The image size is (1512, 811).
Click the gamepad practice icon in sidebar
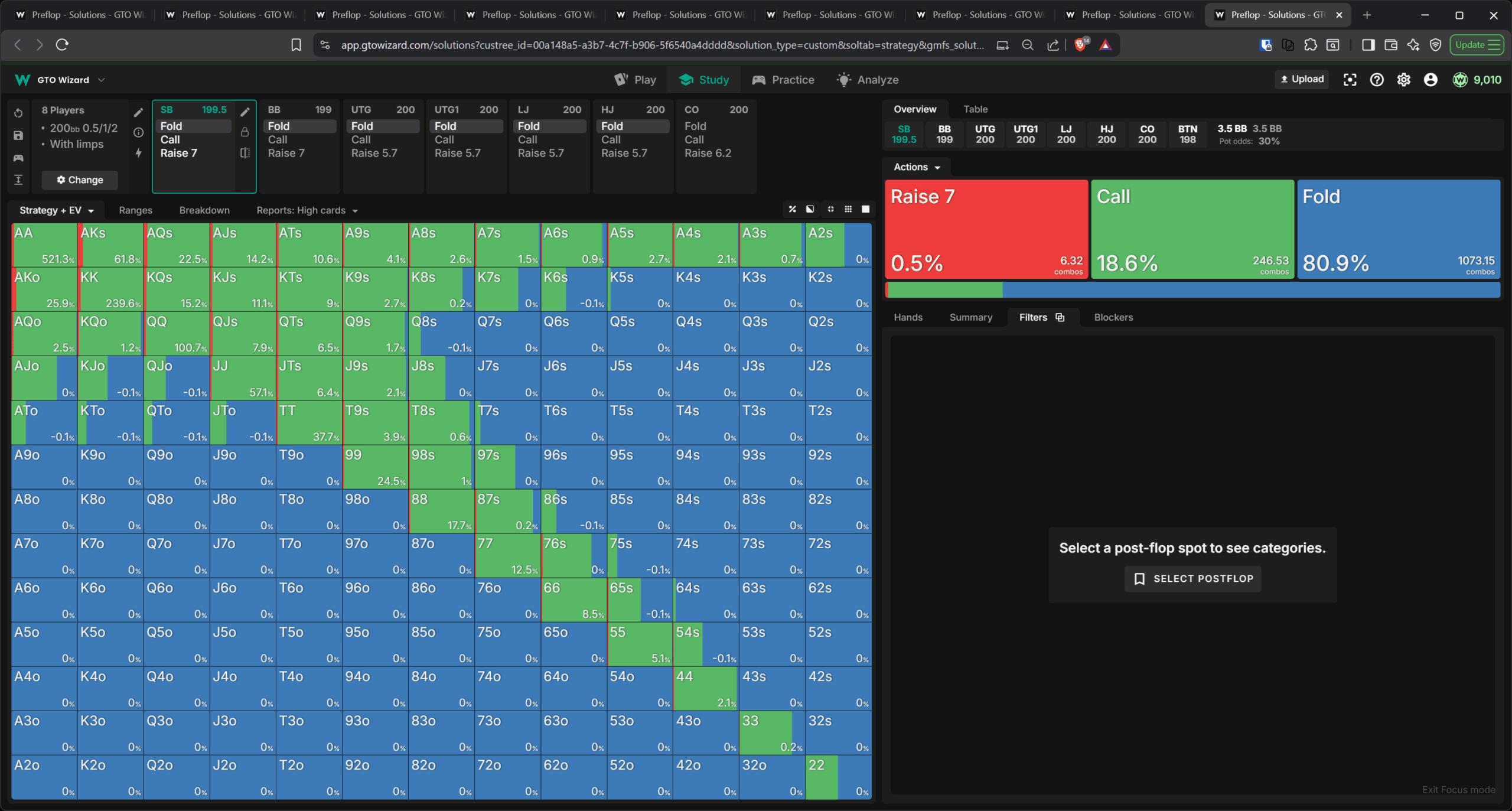(x=18, y=158)
